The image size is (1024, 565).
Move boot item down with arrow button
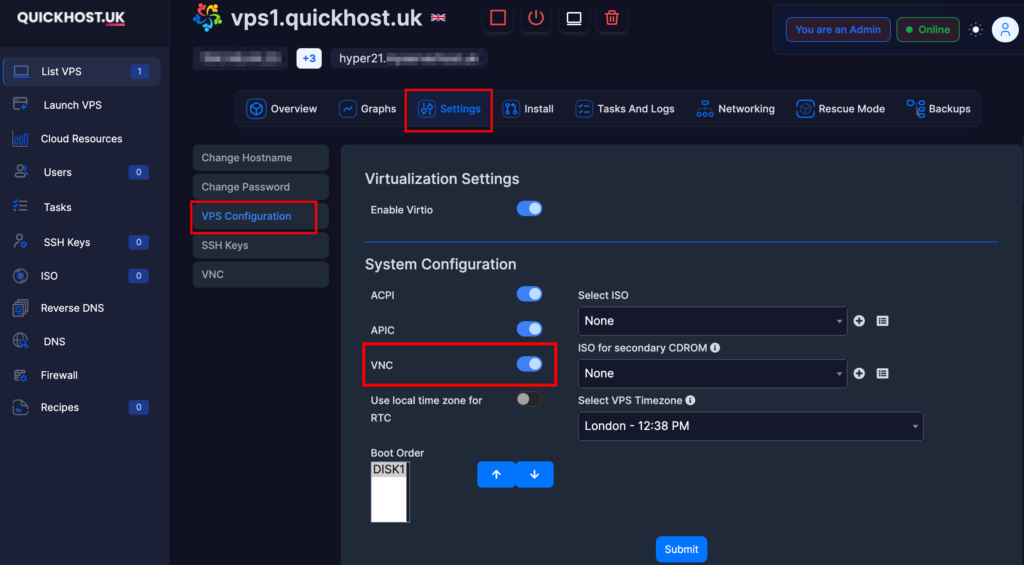(534, 474)
